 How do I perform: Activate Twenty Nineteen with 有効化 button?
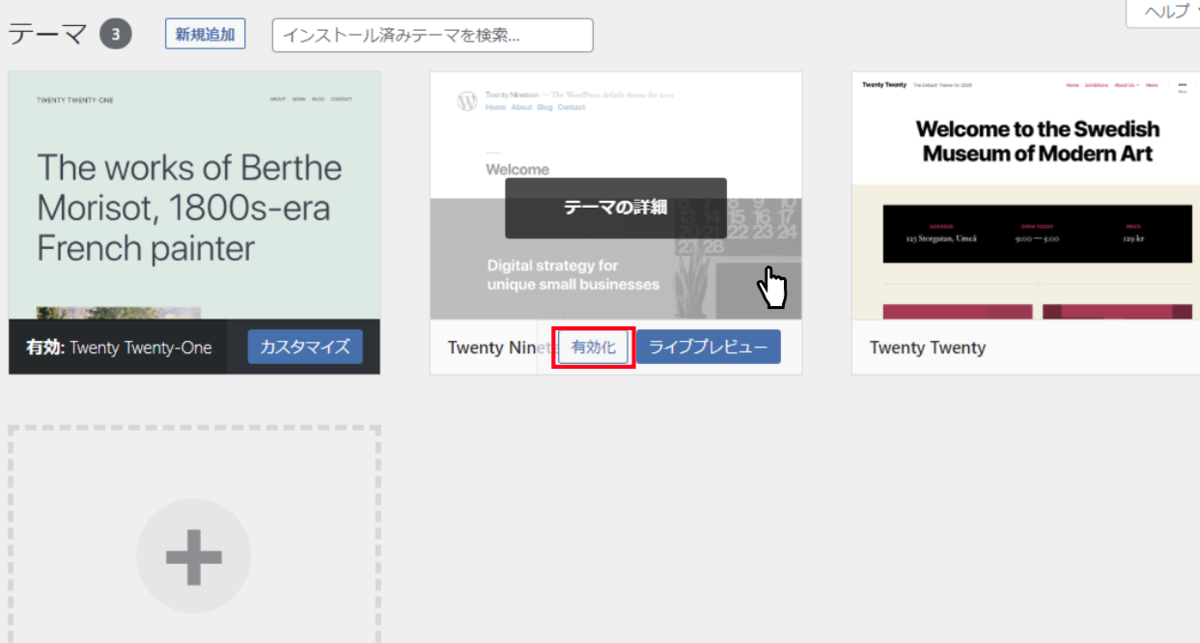point(593,347)
